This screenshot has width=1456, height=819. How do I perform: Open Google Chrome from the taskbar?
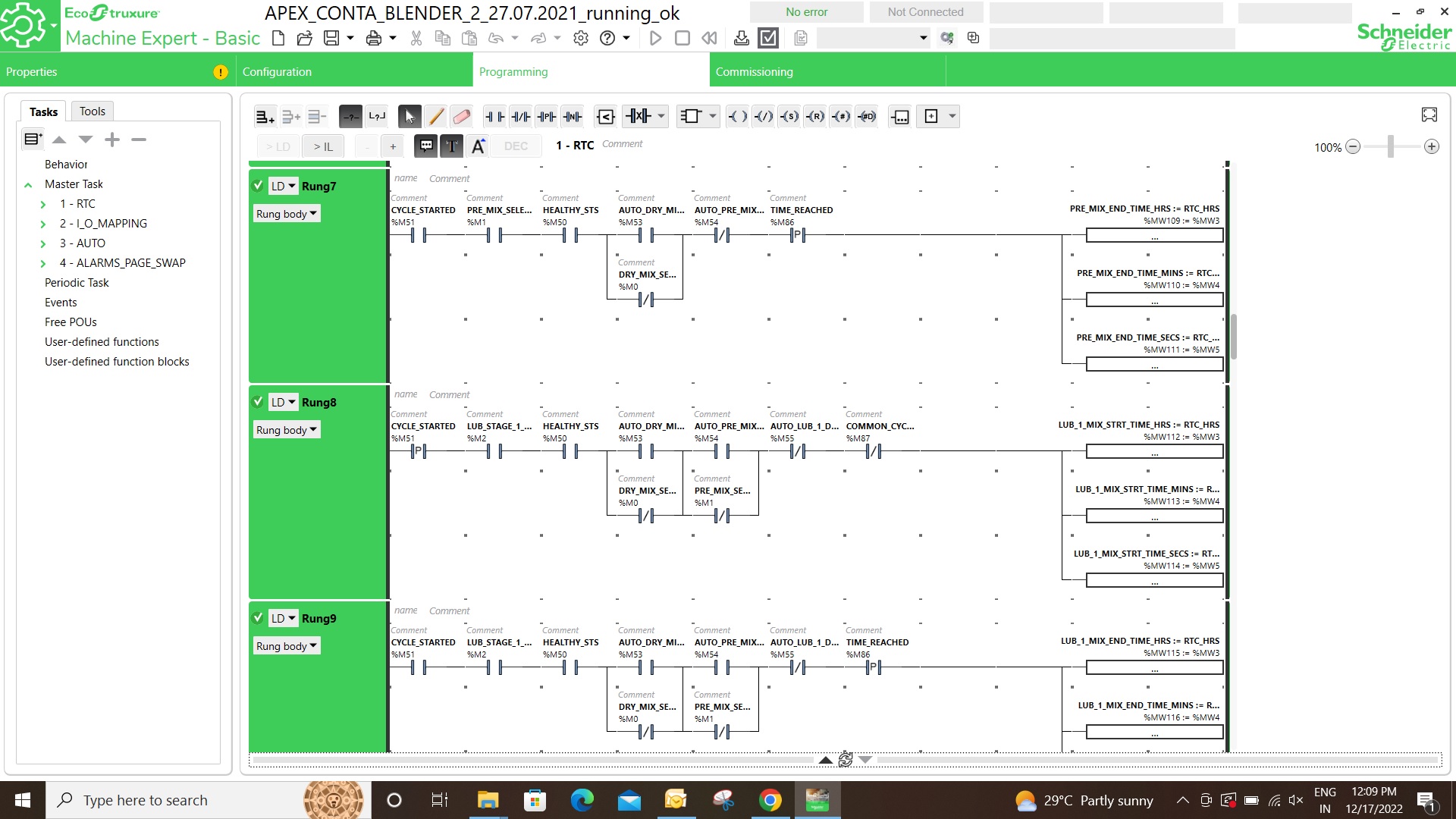click(770, 800)
